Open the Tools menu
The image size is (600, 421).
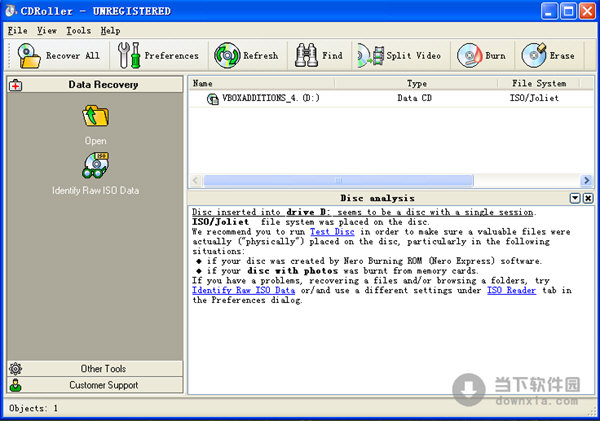click(x=78, y=31)
